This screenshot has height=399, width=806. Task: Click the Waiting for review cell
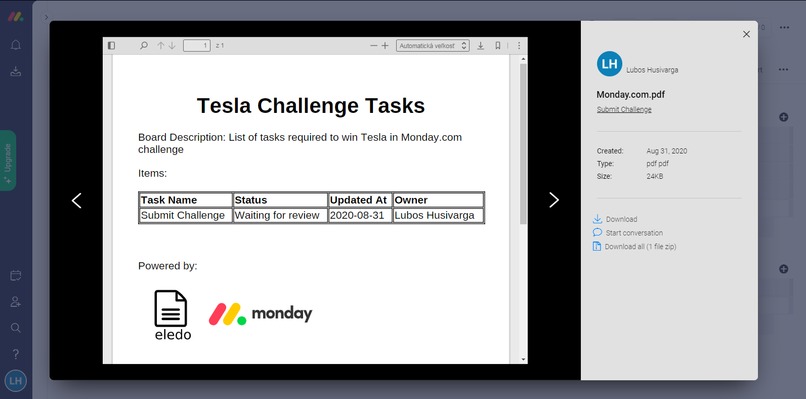tap(280, 215)
